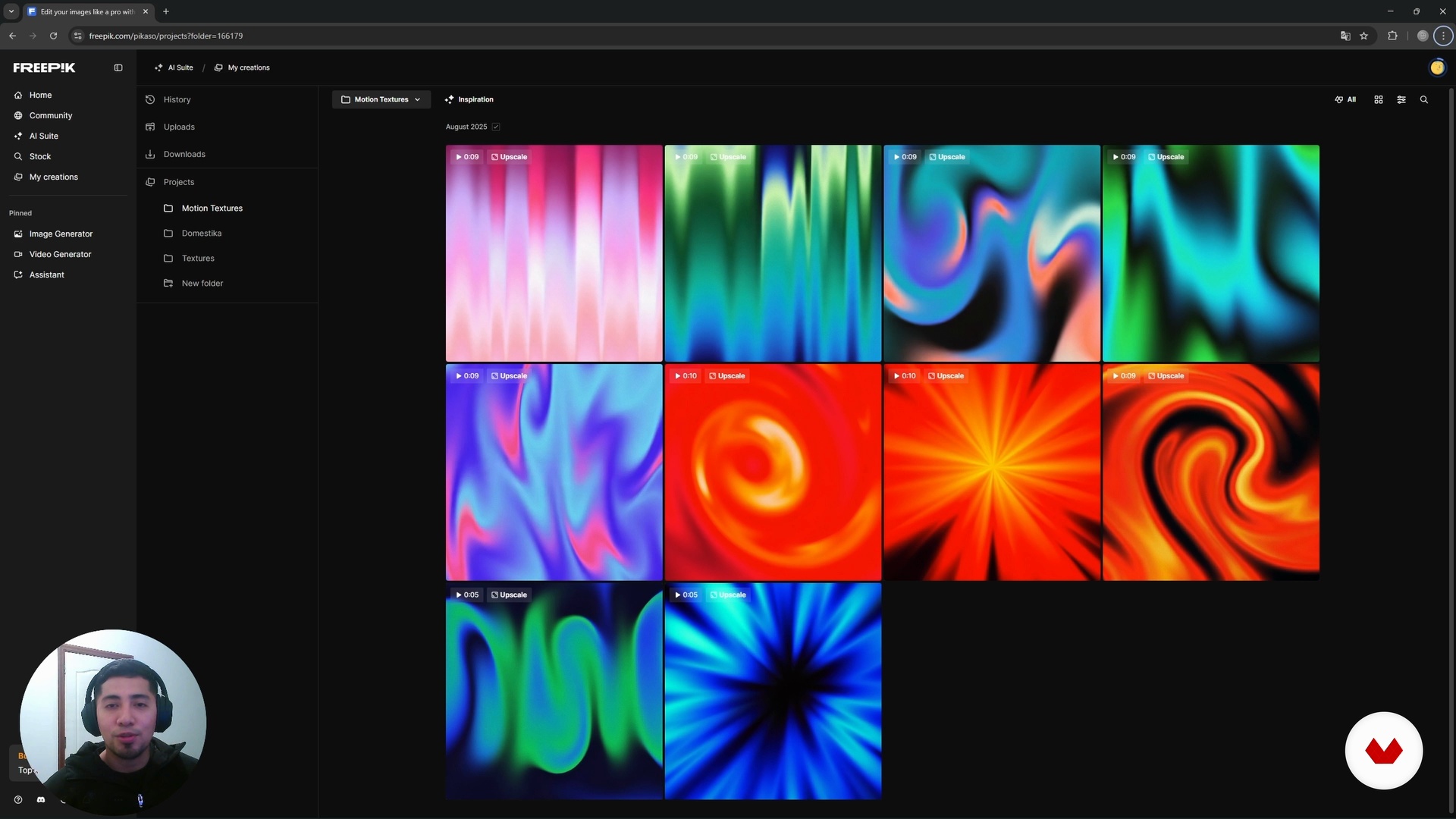Create a New folder in Projects

tap(202, 283)
